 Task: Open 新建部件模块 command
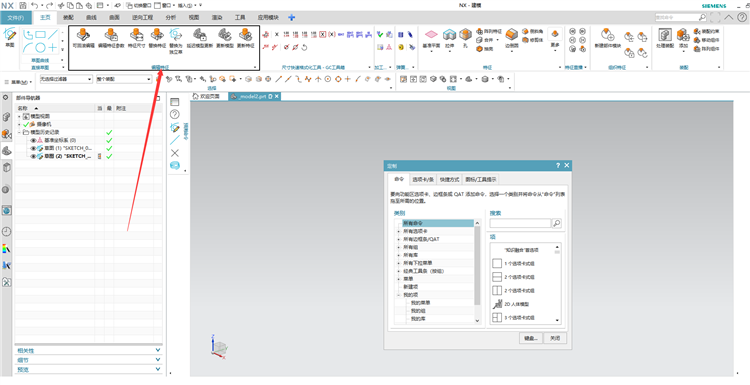pyautogui.click(x=607, y=34)
